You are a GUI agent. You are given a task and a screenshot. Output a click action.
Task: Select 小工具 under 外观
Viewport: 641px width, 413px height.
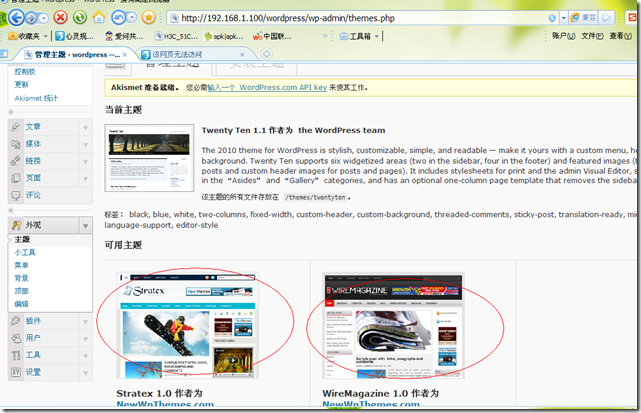[x=25, y=252]
